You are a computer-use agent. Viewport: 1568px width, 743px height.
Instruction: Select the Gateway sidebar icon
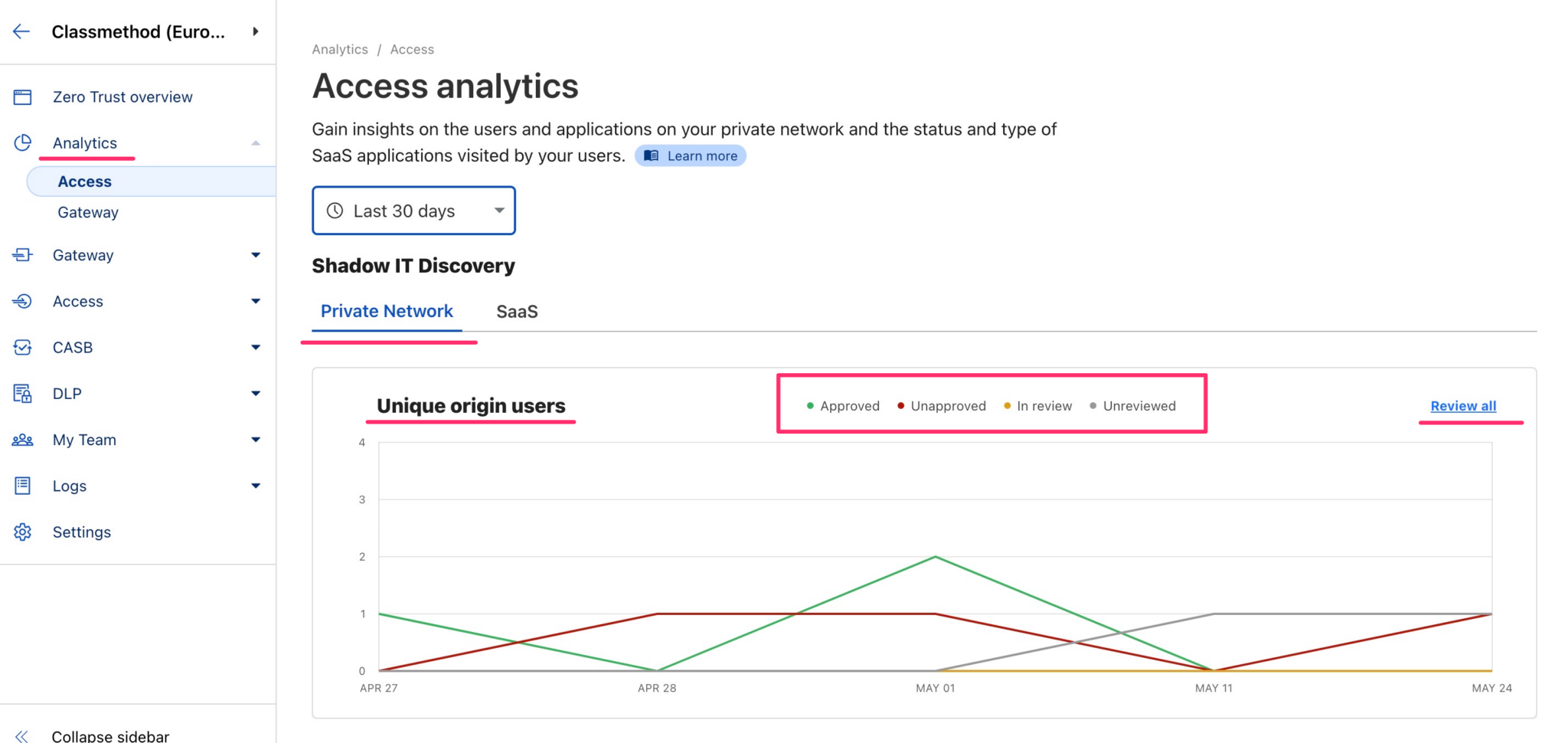click(x=24, y=255)
